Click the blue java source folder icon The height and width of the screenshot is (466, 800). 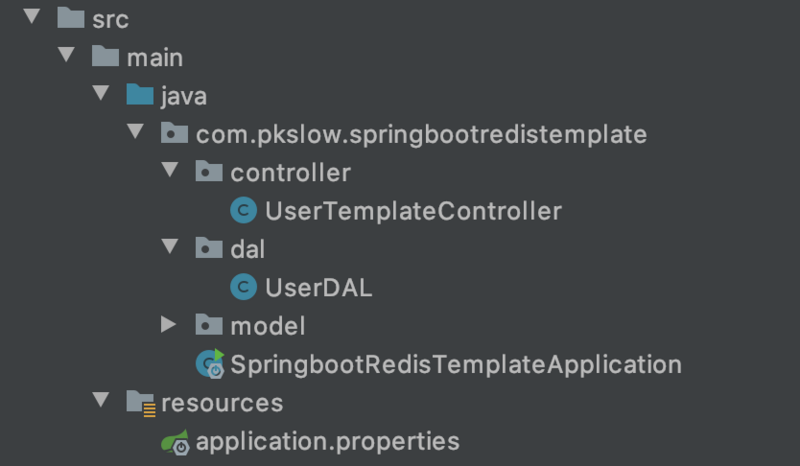[140, 95]
